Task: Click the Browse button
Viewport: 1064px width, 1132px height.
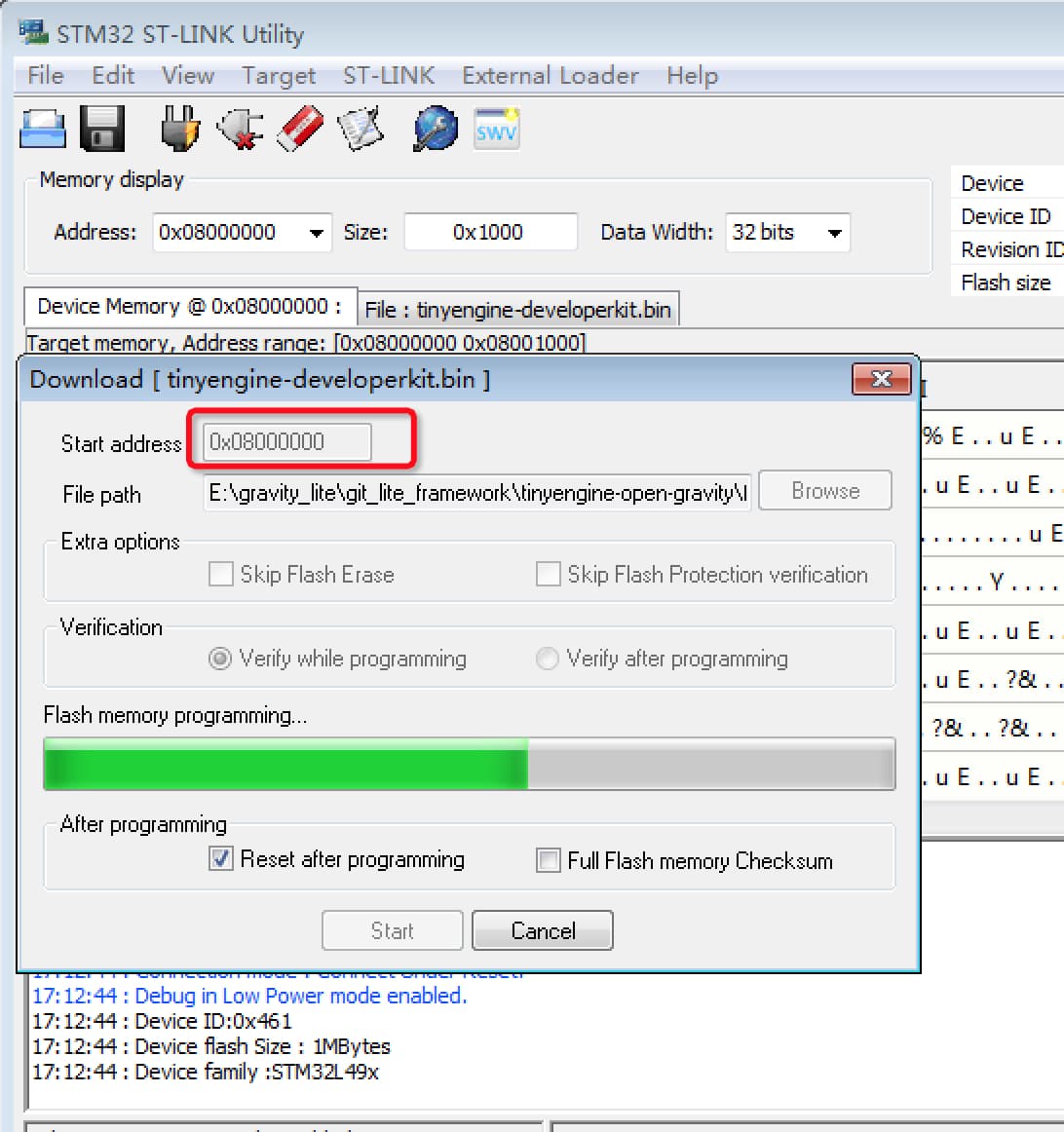Action: coord(825,491)
